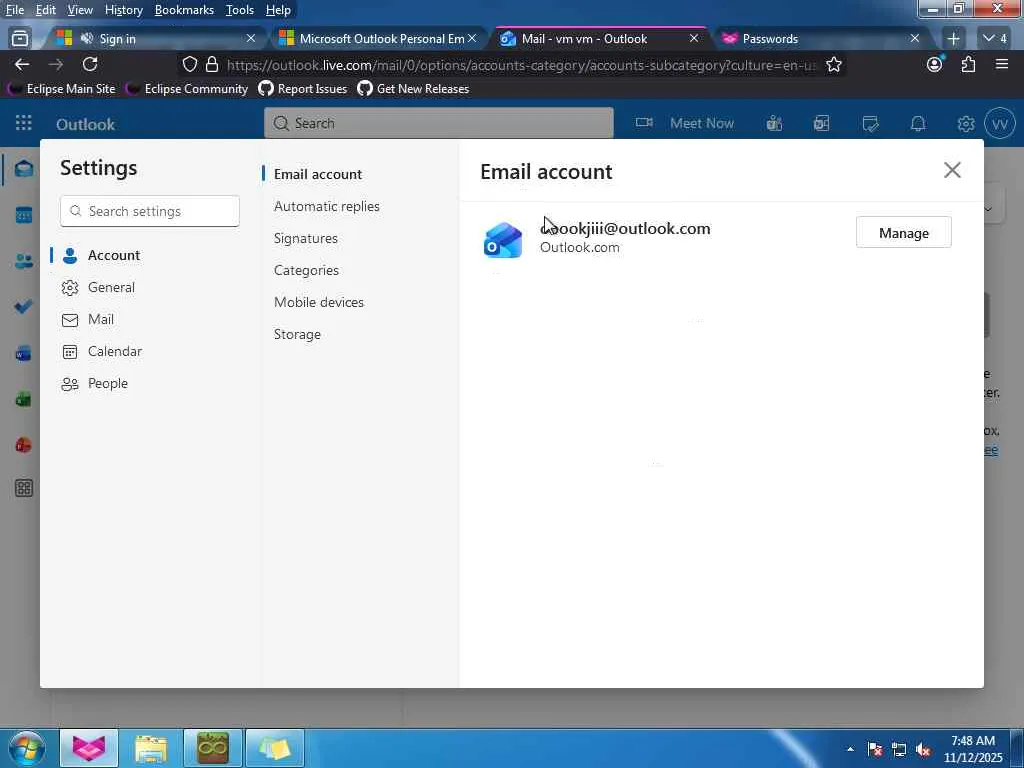Screen dimensions: 1024x768
Task: Open Eclipse Community bookmark
Action: 187,89
